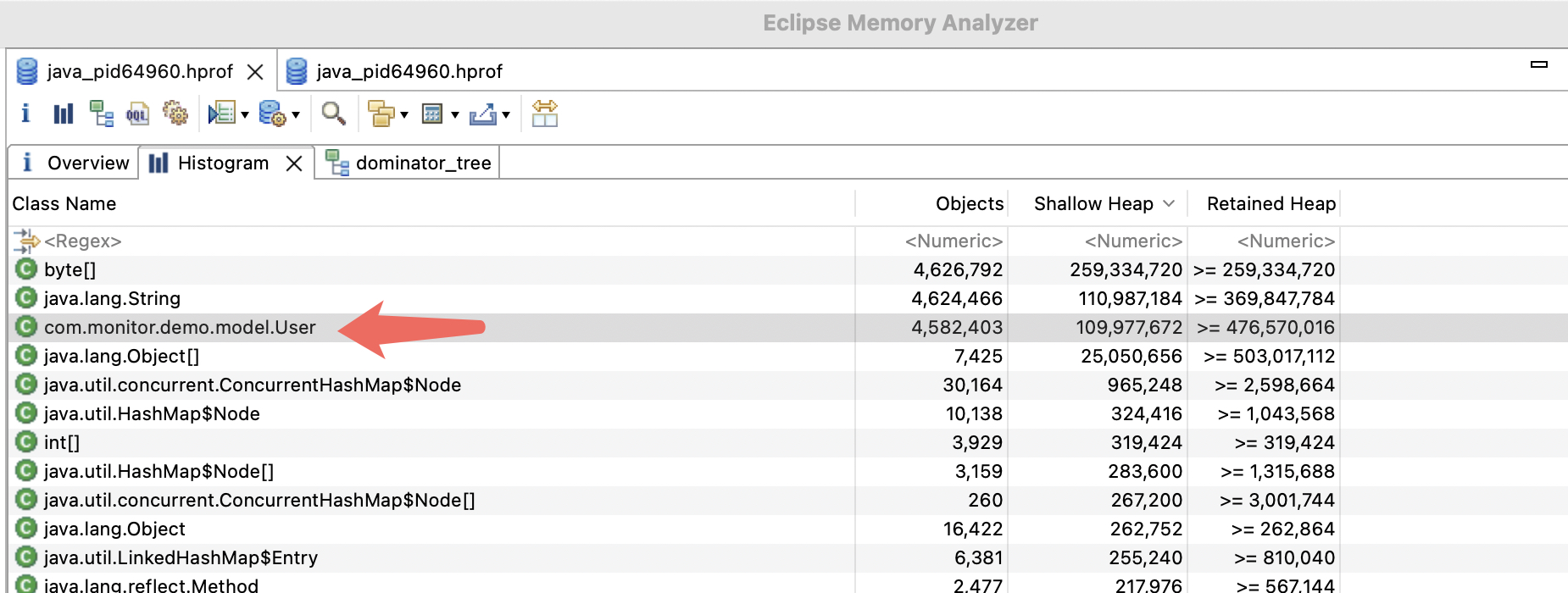Screen dimensions: 1568x593
Task: Expand the Export dropdown arrow
Action: pos(506,115)
